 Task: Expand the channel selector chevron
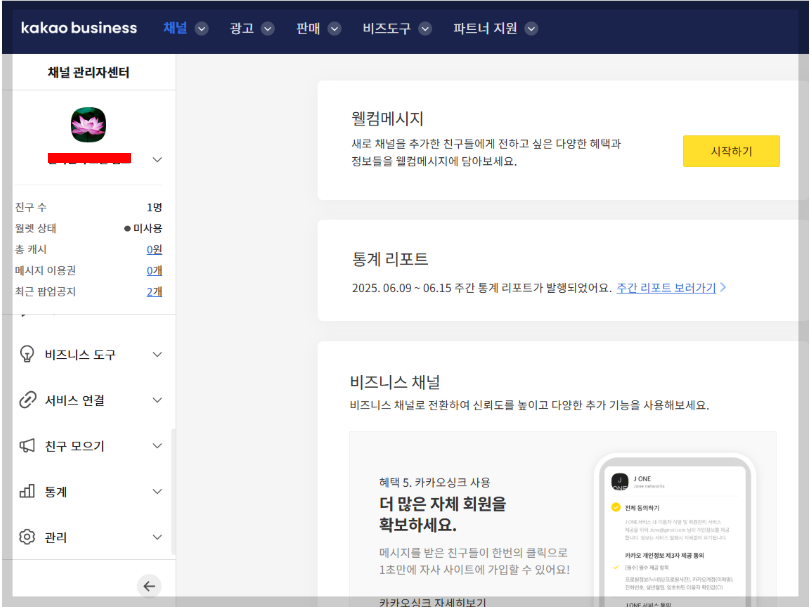[156, 159]
